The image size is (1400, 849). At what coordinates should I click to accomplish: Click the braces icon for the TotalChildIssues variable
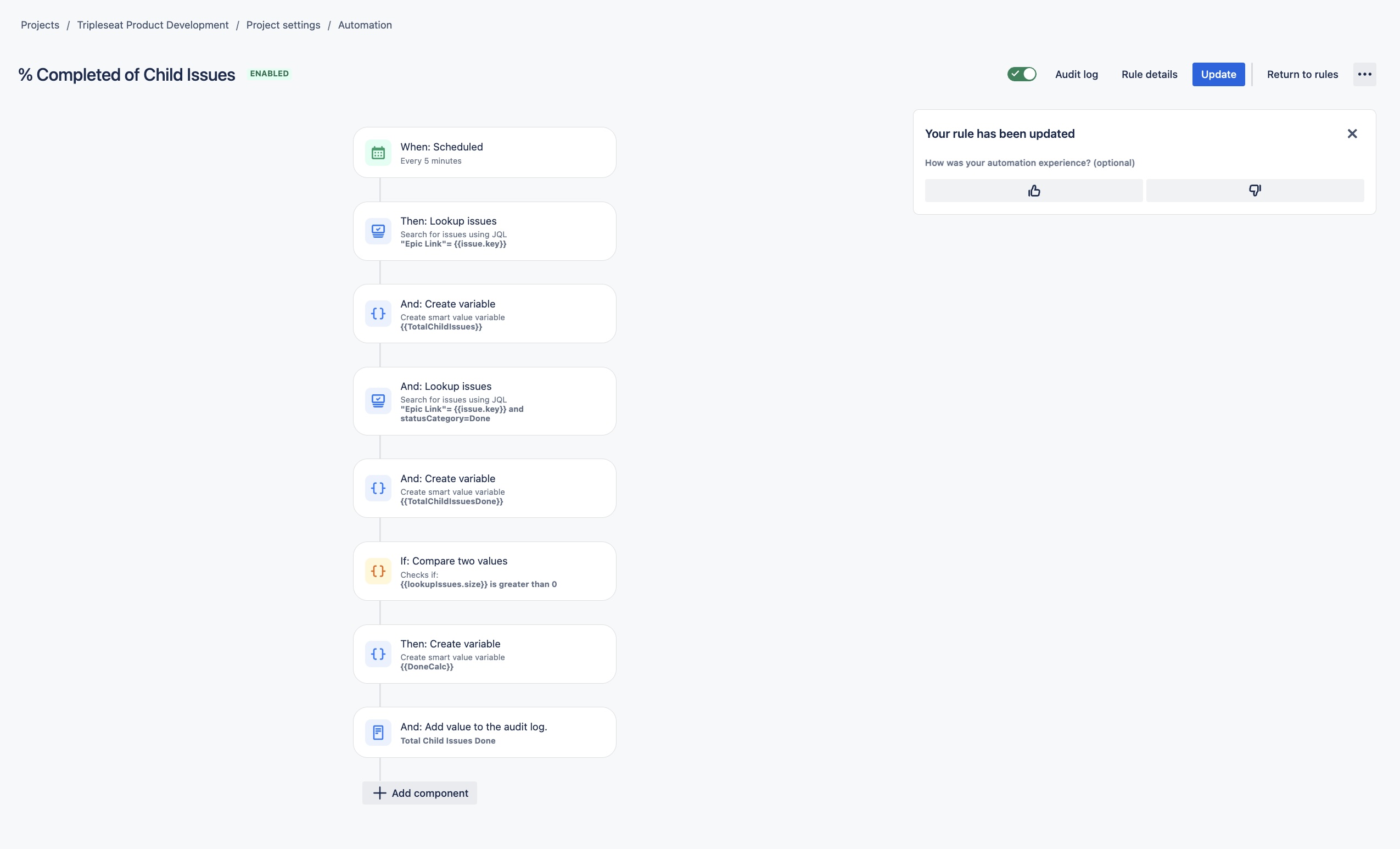coord(378,314)
